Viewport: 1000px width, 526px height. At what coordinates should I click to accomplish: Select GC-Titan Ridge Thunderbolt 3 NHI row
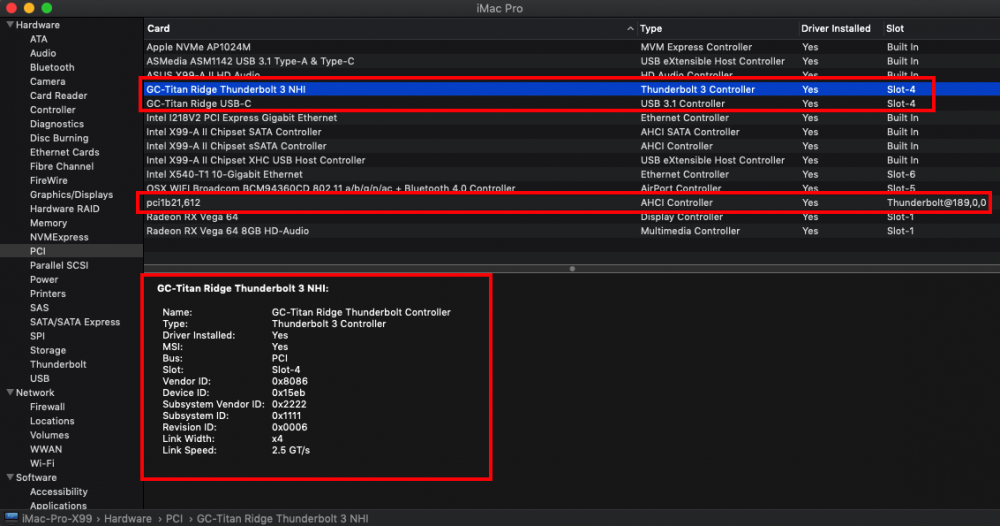pos(571,89)
